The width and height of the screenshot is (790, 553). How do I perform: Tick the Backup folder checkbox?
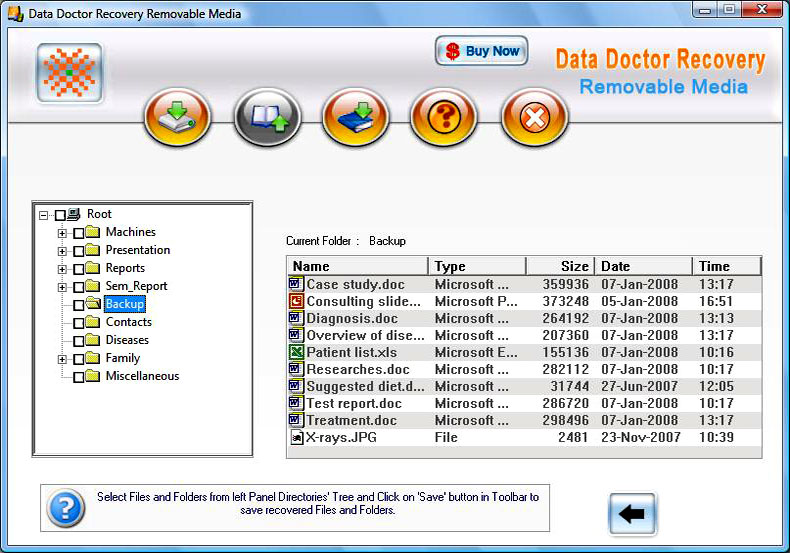click(x=79, y=305)
